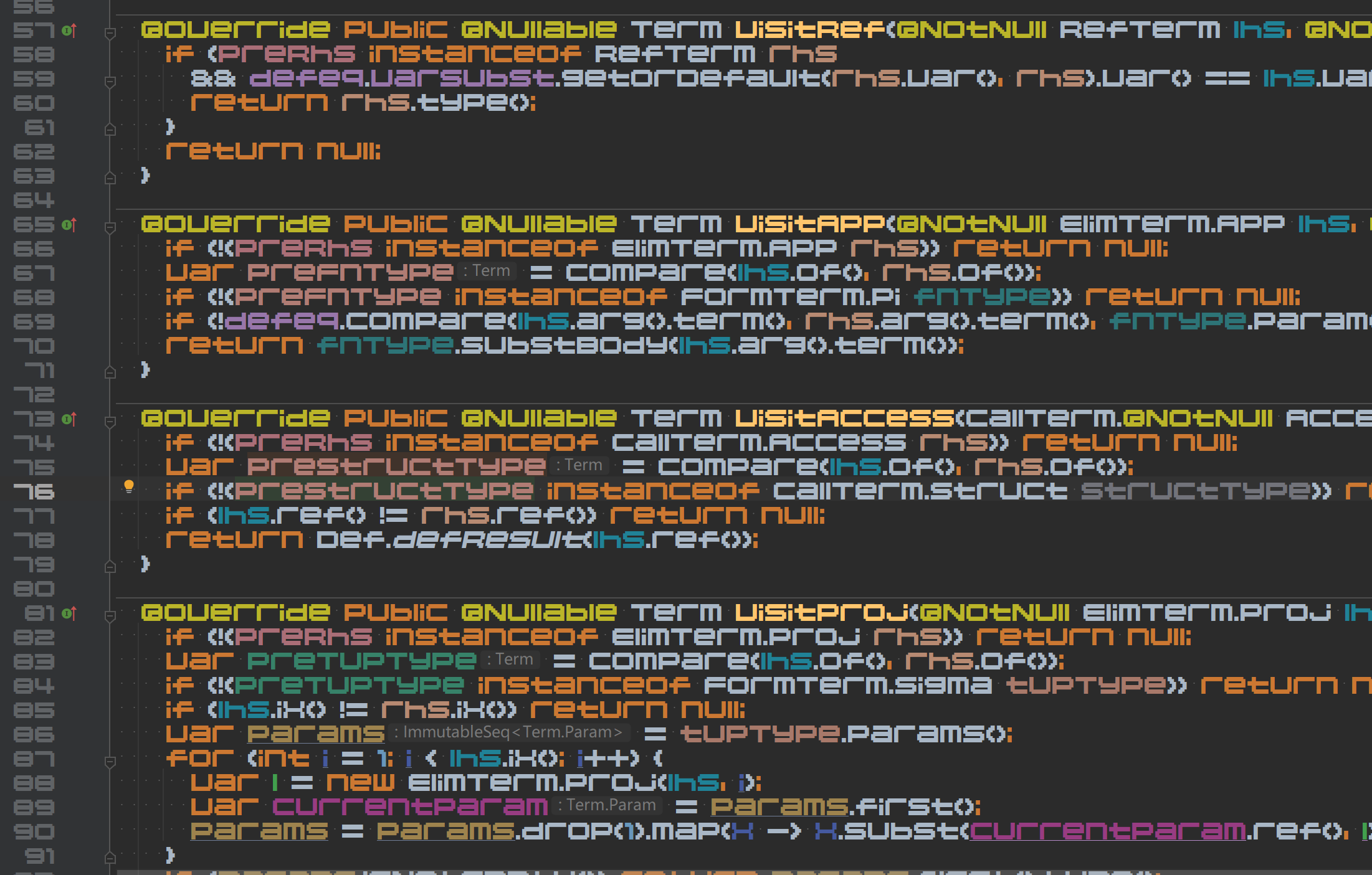Click the ': Term' inlay hint on line 67
1372x875 pixels.
coord(487,270)
